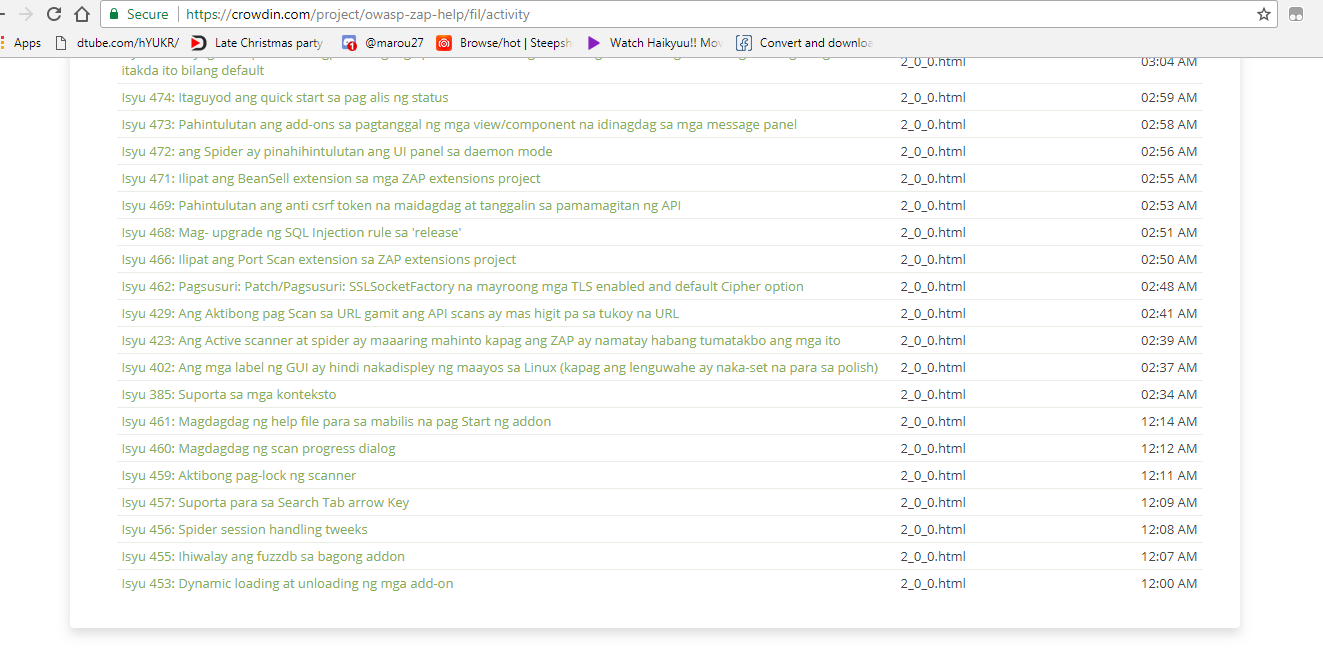This screenshot has width=1323, height=666.
Task: Click the 02:59 AM timestamp
Action: point(1169,98)
